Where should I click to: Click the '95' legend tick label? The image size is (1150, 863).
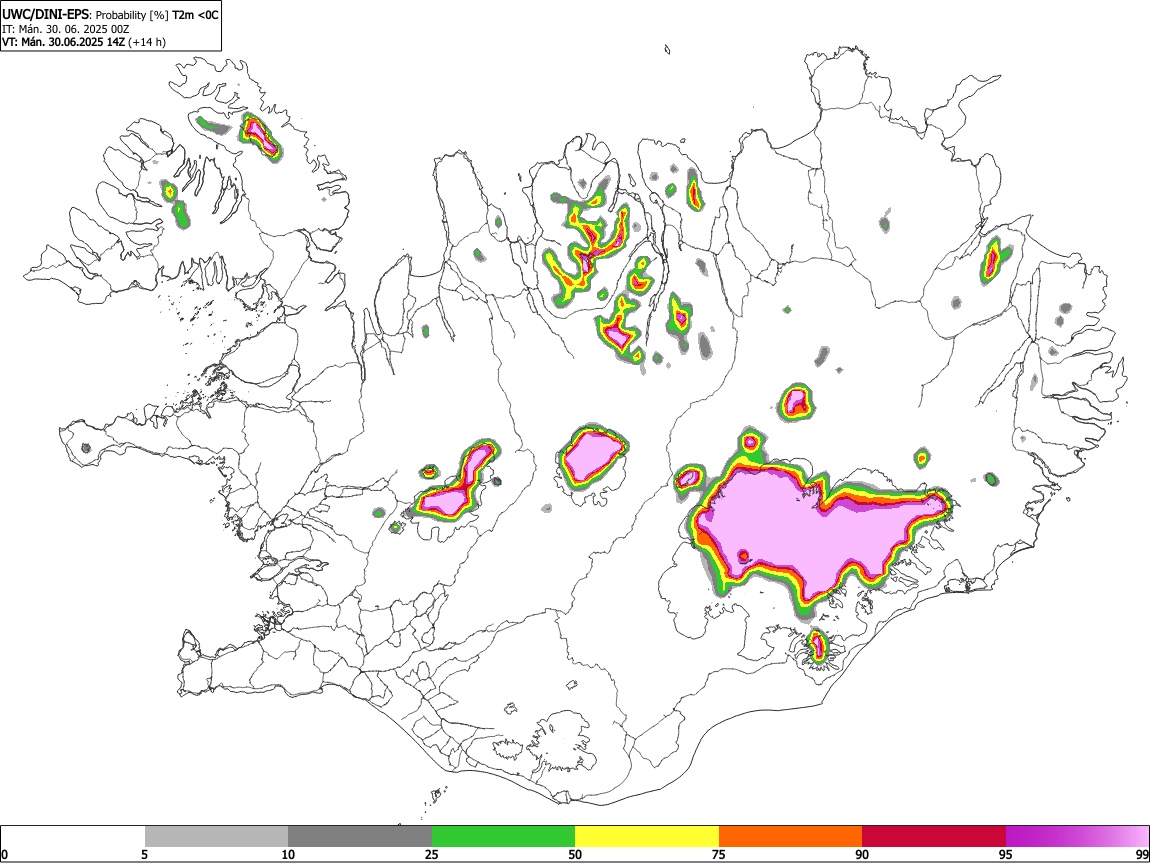point(1006,854)
